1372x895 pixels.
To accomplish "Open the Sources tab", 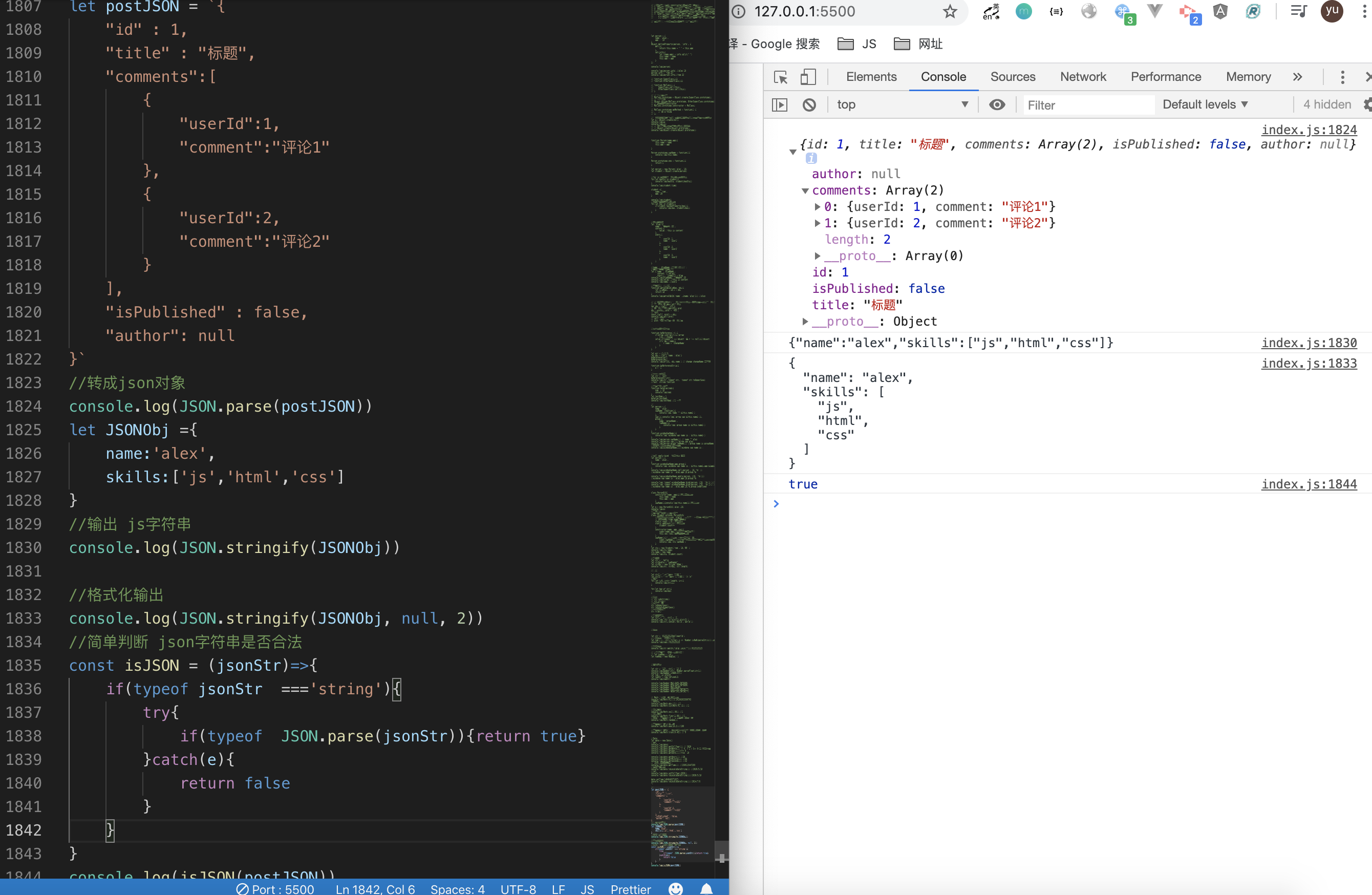I will 1012,77.
